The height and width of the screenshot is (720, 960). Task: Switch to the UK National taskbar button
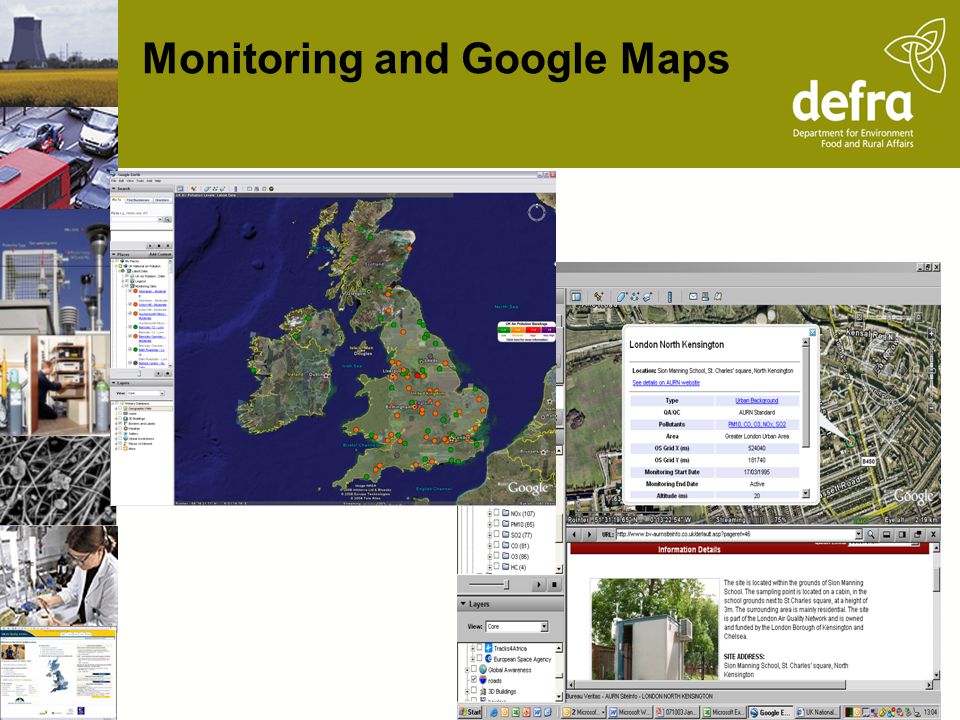[x=816, y=713]
